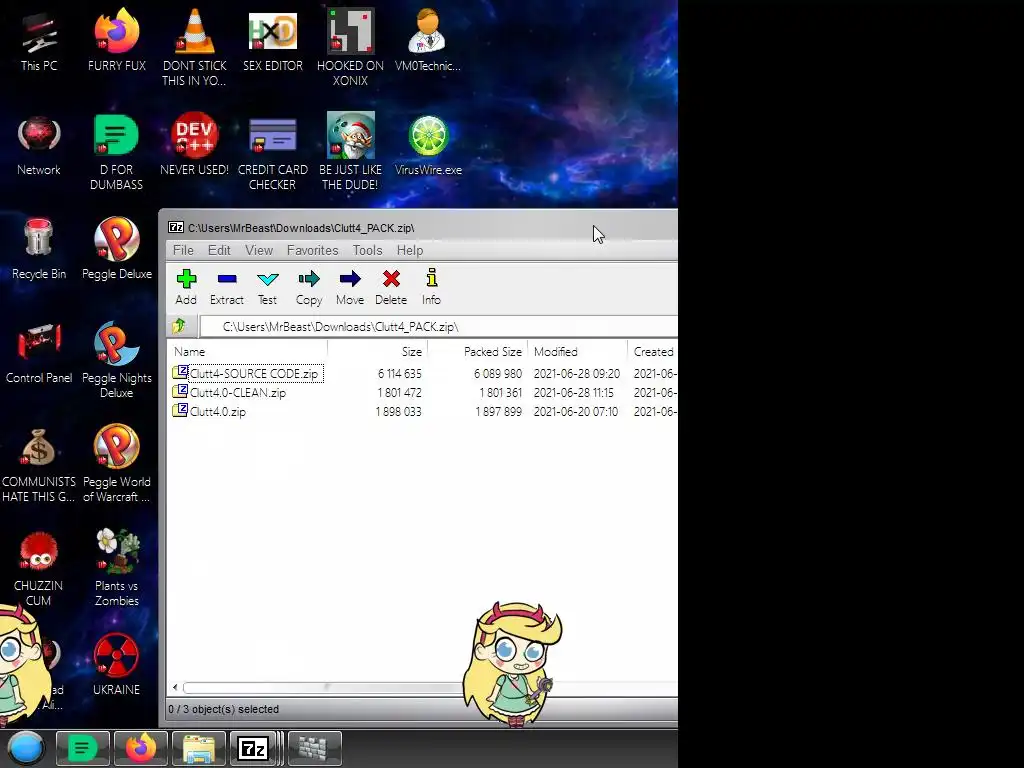Select the HxD editor desktop icon
Screen dimensions: 1024x768
[273, 40]
